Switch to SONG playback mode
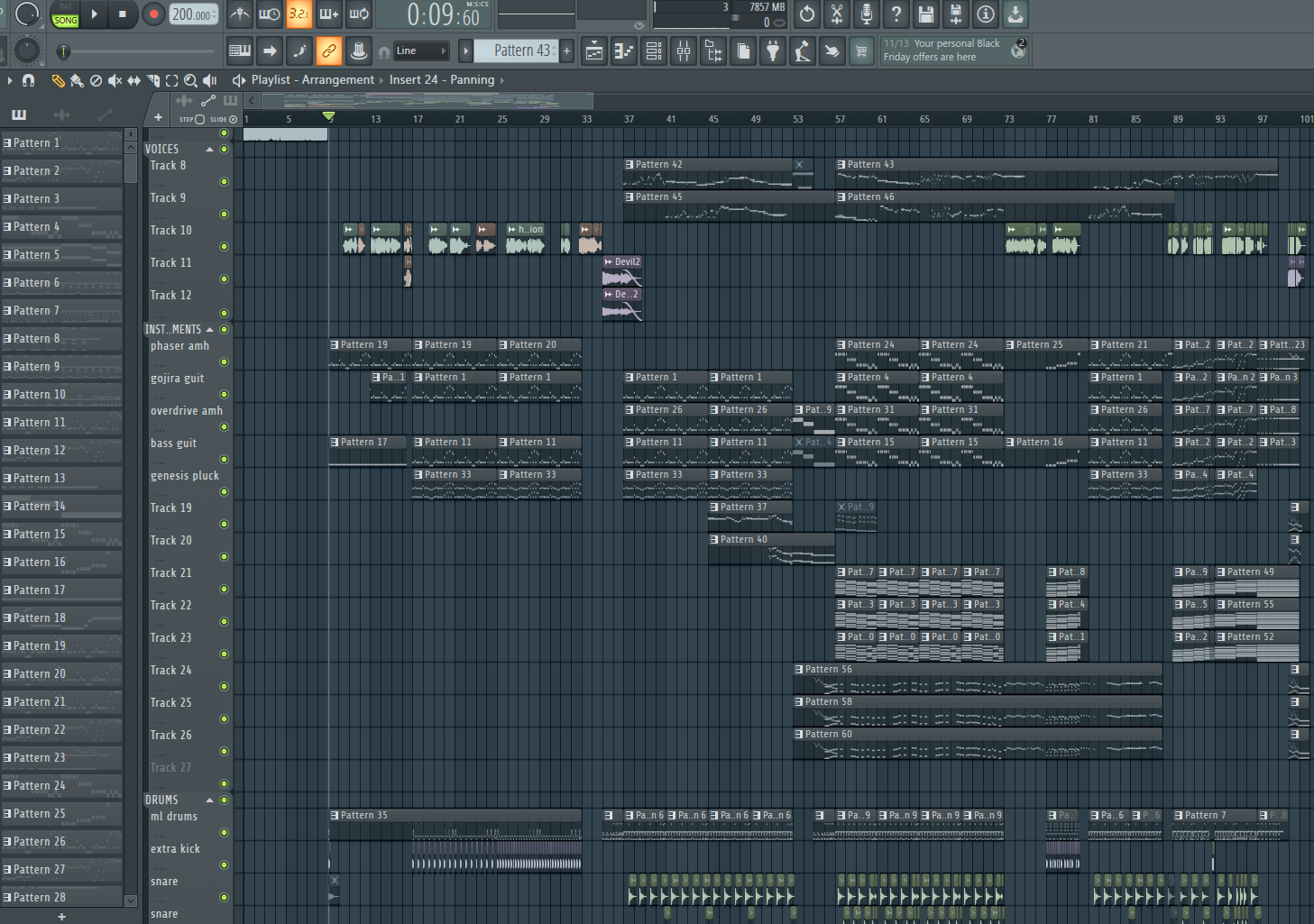 tap(65, 20)
